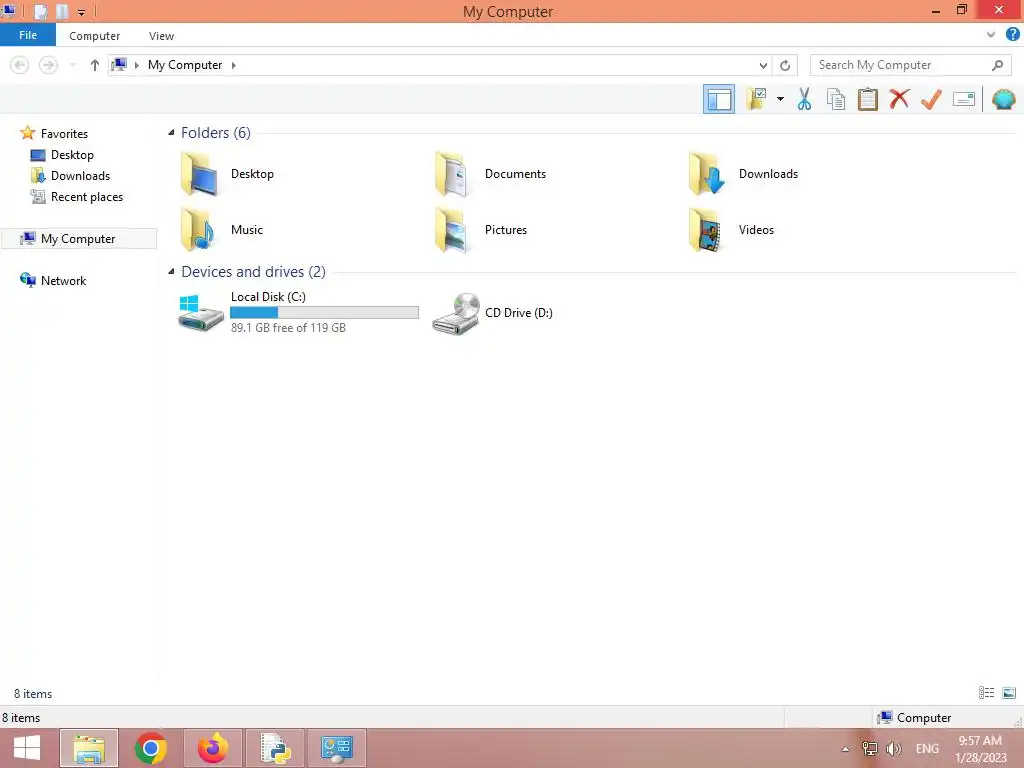Open the File ribbon tab
This screenshot has height=768, width=1024.
27,35
